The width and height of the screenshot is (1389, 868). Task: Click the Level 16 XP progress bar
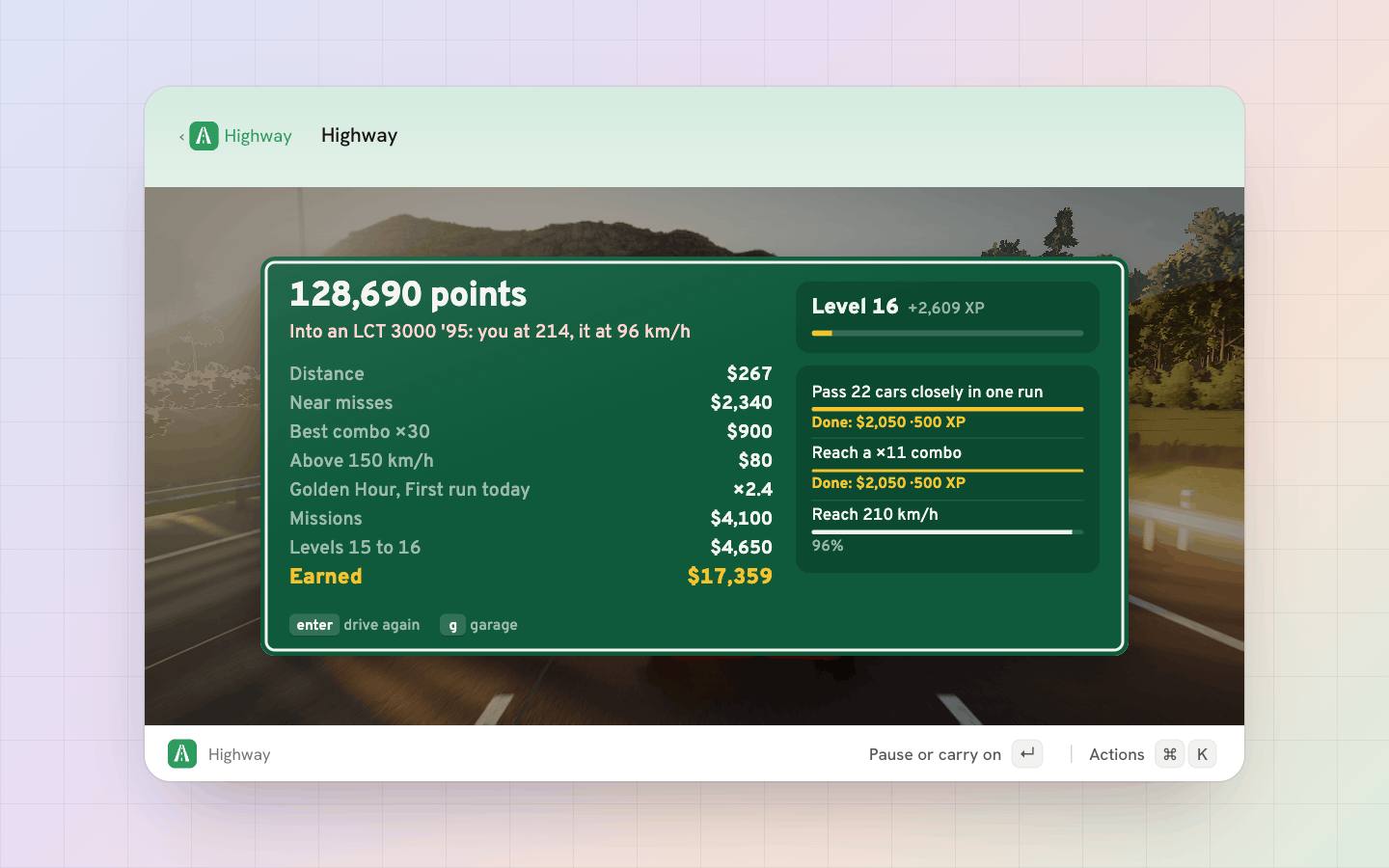(947, 333)
